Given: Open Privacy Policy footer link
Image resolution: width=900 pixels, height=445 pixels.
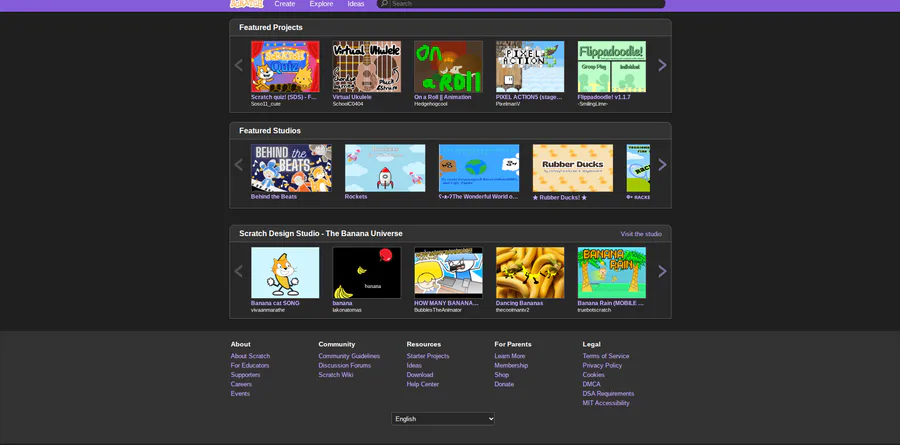Looking at the screenshot, I should coord(602,365).
